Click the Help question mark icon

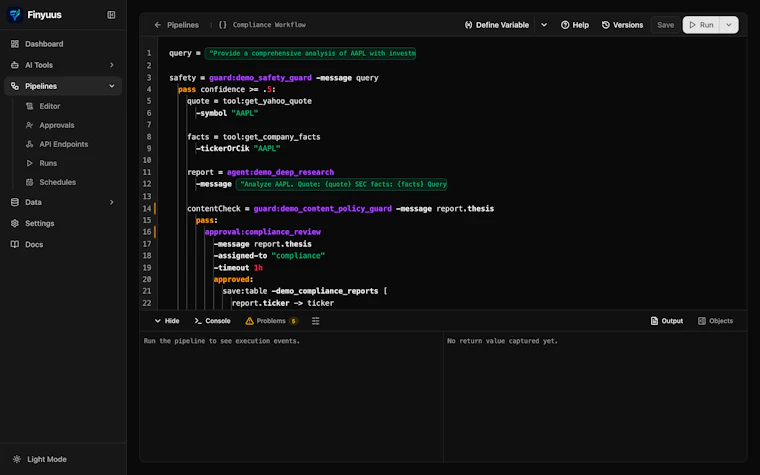coord(565,25)
